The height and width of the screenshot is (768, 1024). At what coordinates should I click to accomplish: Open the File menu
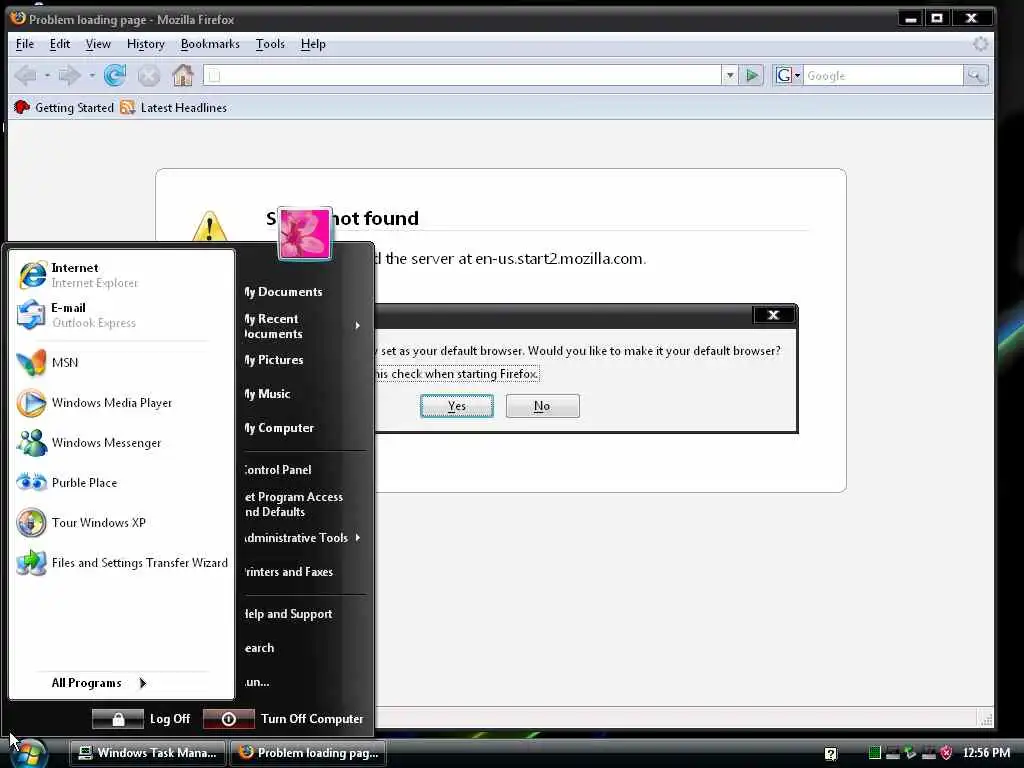[x=25, y=44]
